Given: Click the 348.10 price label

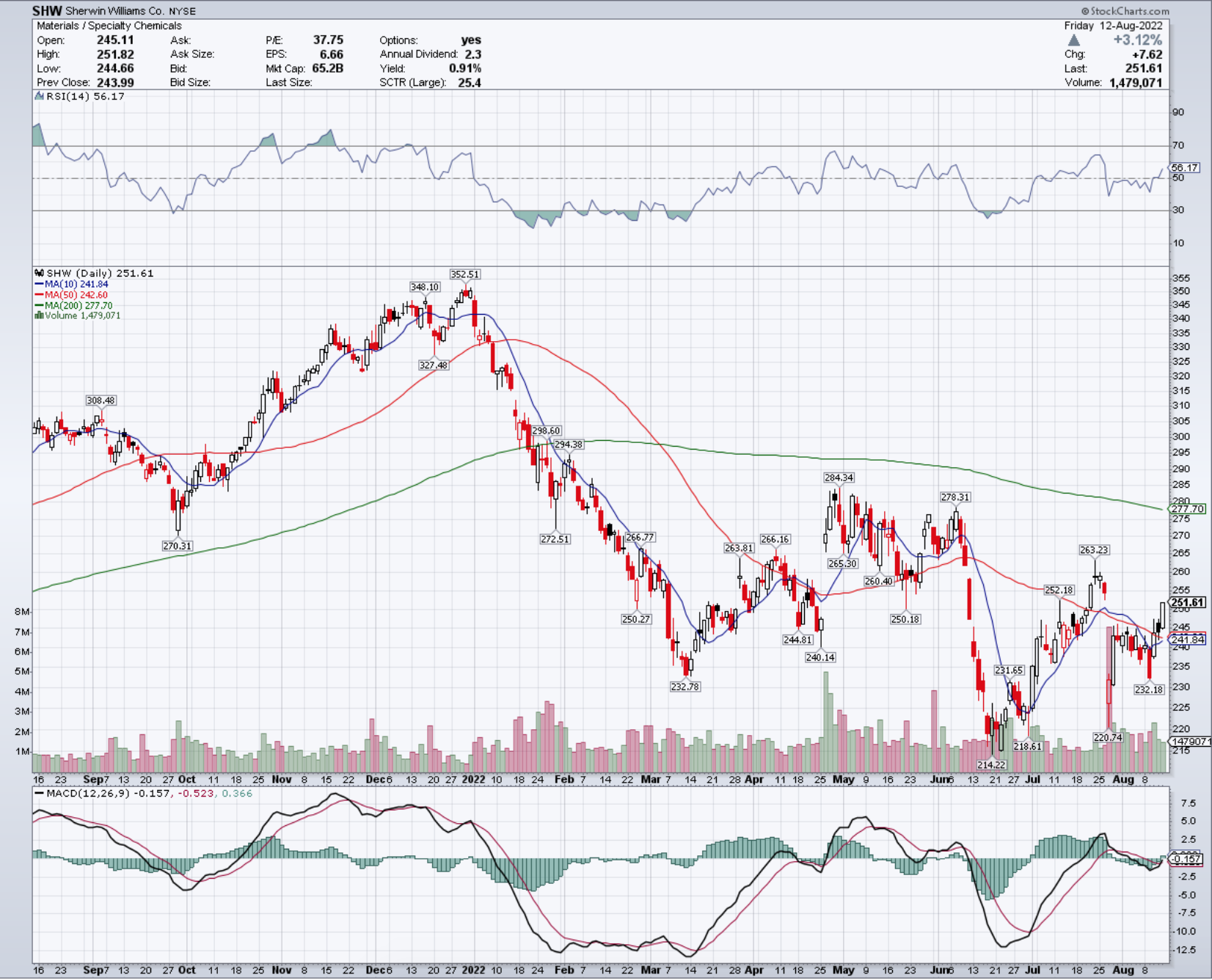Looking at the screenshot, I should (x=425, y=287).
